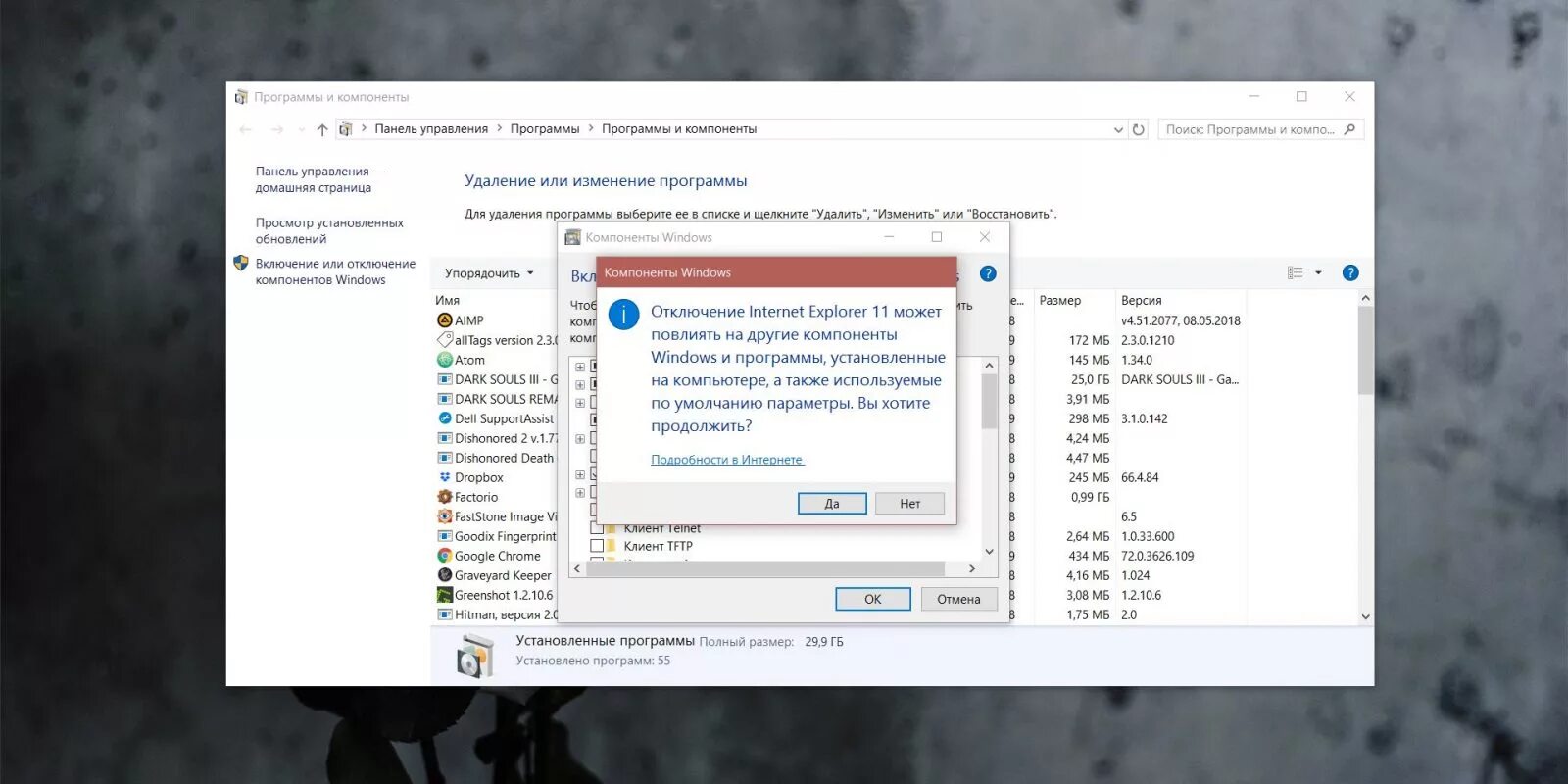Click the components list vertical scrollbar thumb

pyautogui.click(x=989, y=402)
